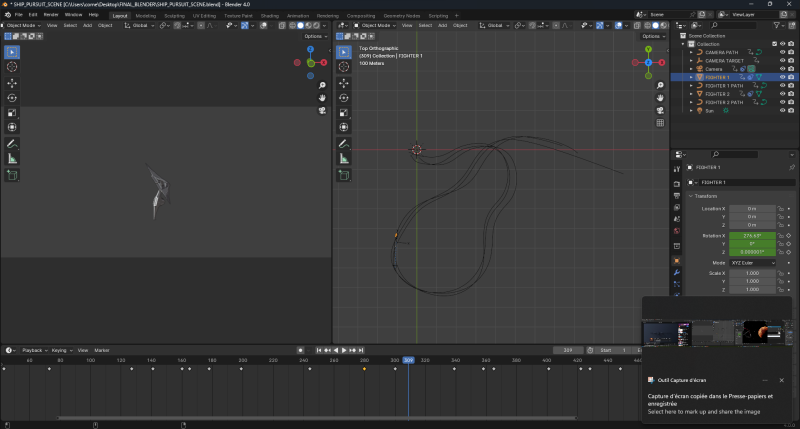800x429 pixels.
Task: Click the timeline auto-keying record button
Action: pyautogui.click(x=300, y=350)
